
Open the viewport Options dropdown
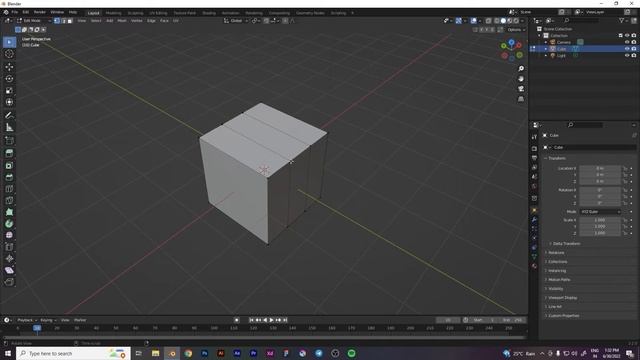[516, 30]
